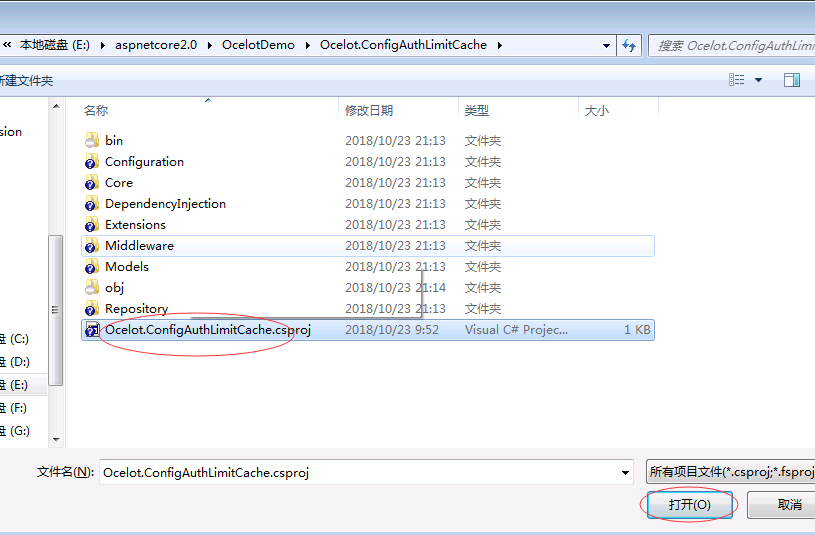The image size is (815, 535).
Task: Toggle the preview pane icon
Action: tap(792, 80)
